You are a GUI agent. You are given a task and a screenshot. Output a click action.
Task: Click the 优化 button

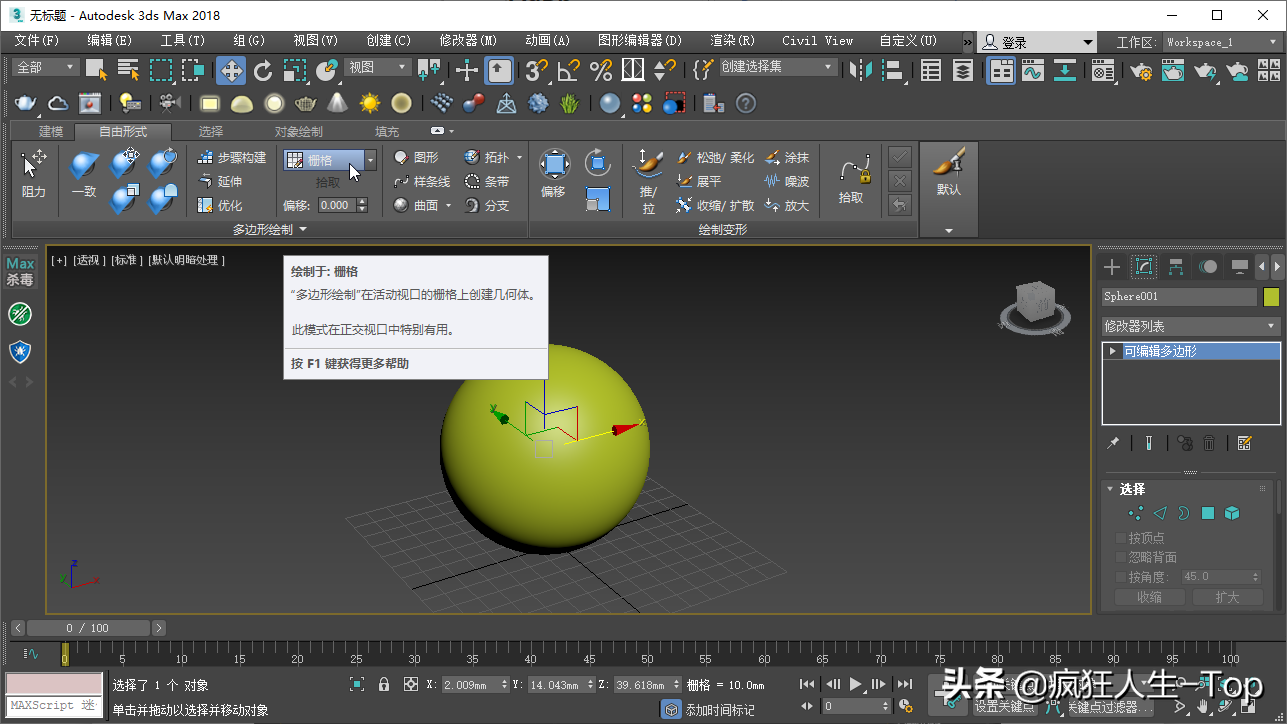pos(221,206)
